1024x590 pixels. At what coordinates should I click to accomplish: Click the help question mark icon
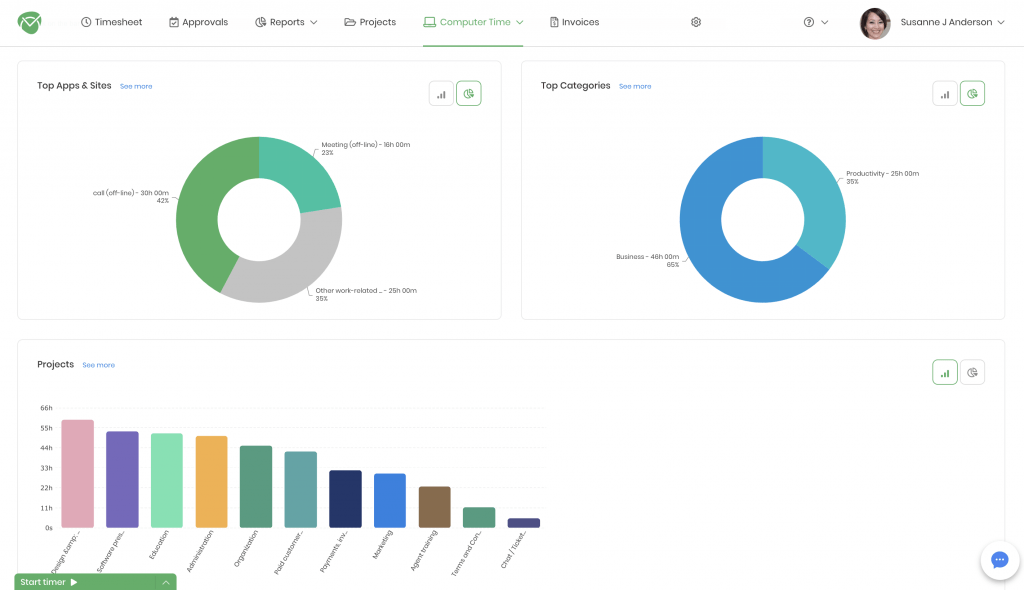click(x=809, y=22)
